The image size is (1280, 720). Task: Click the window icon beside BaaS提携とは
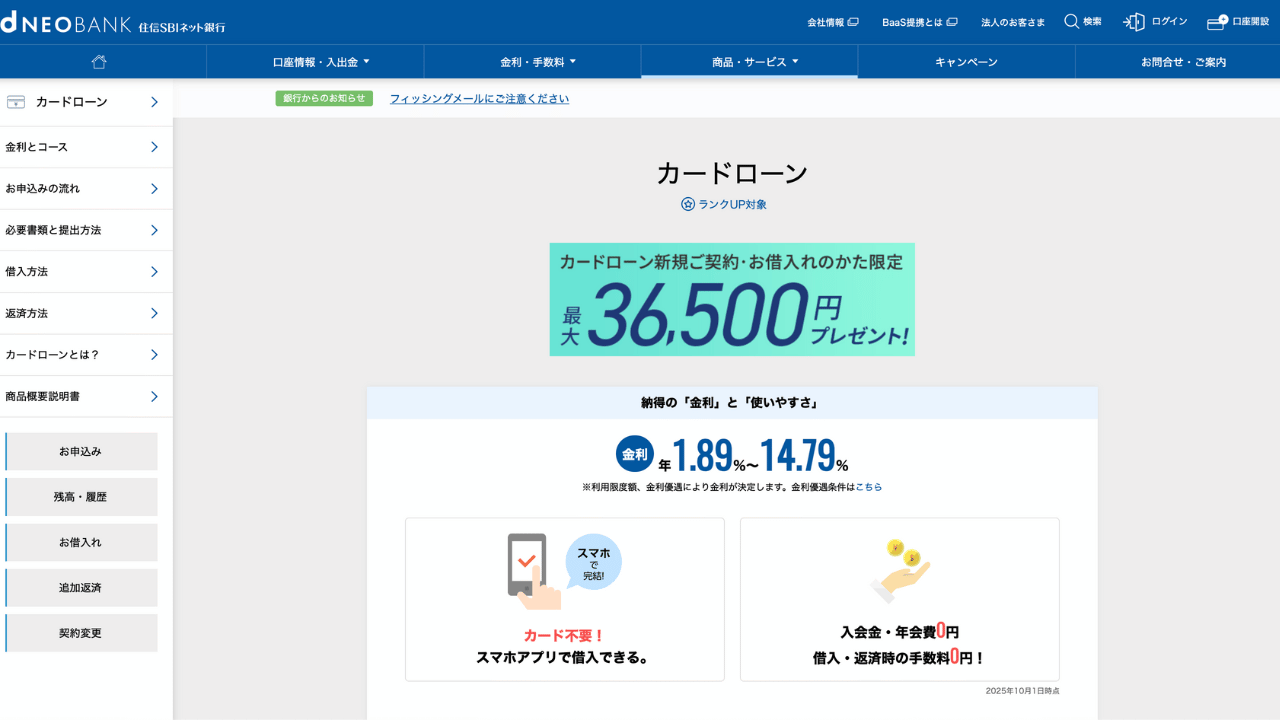[x=951, y=20]
